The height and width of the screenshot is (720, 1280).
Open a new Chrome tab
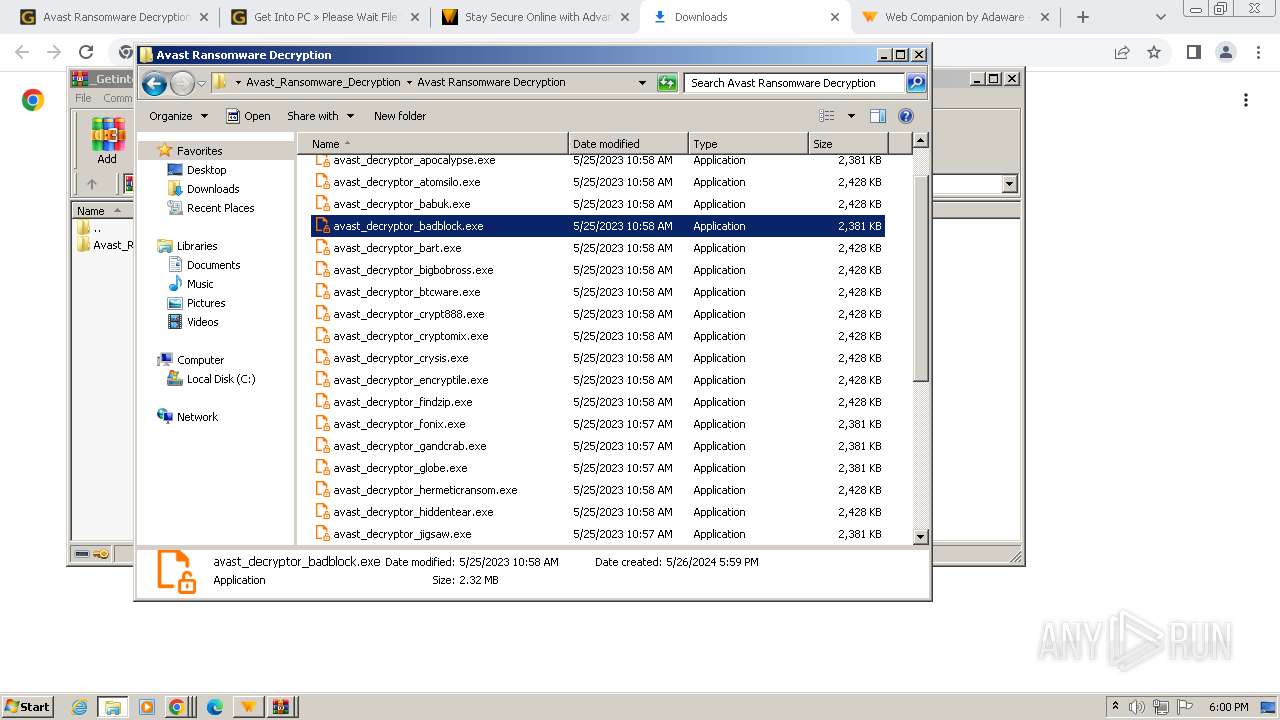tap(1083, 17)
